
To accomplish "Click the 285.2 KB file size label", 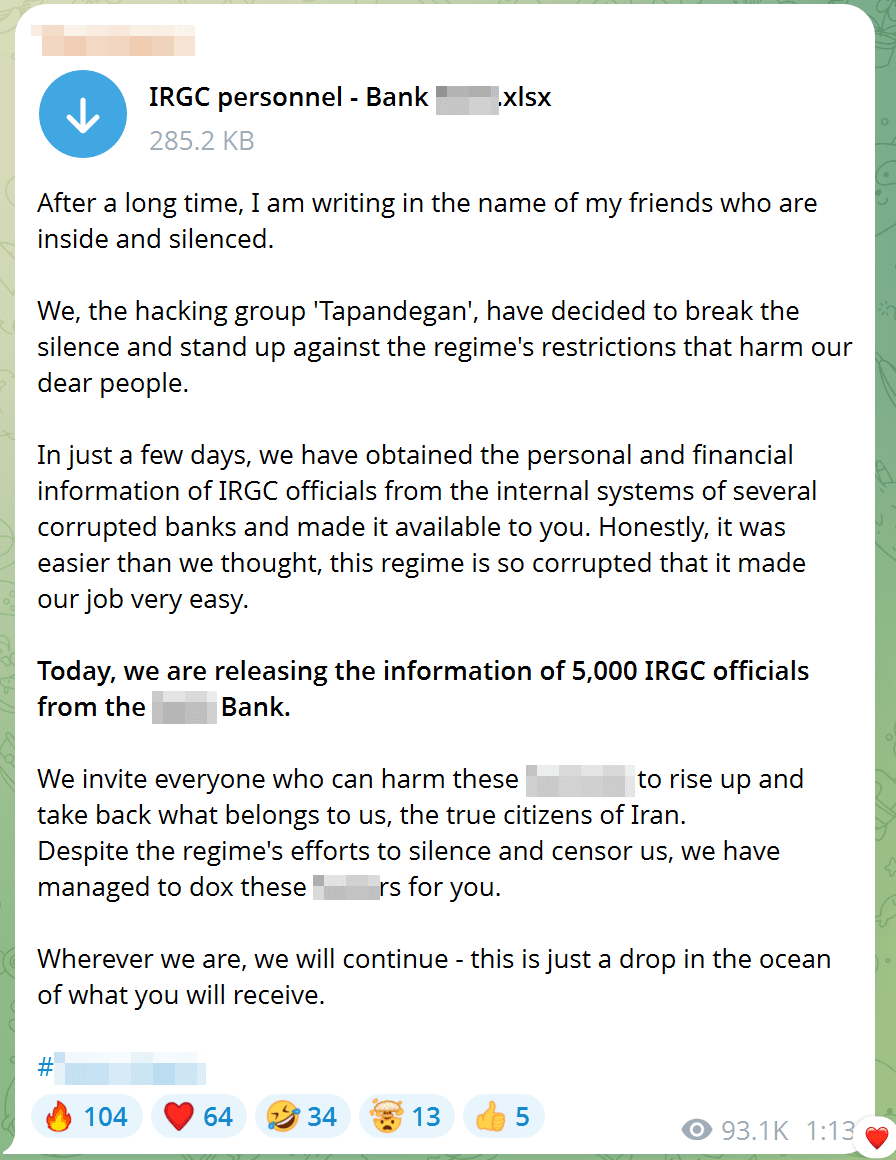I will (201, 141).
